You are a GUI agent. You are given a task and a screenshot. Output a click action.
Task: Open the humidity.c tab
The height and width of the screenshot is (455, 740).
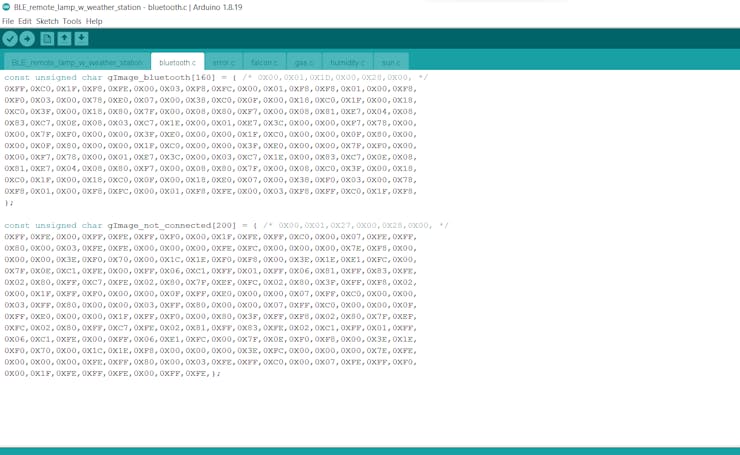(x=347, y=62)
